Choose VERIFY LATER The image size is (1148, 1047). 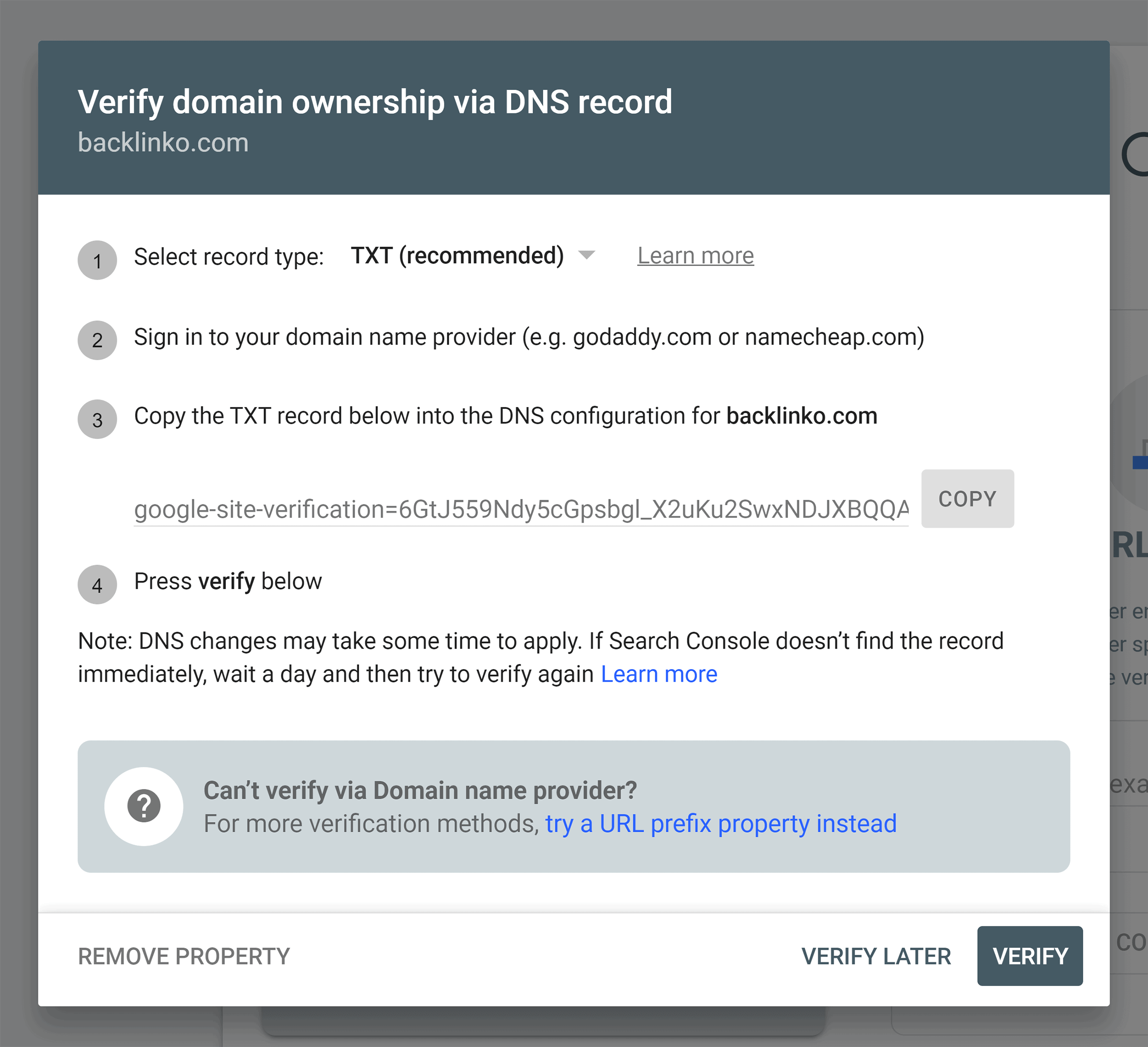click(876, 957)
